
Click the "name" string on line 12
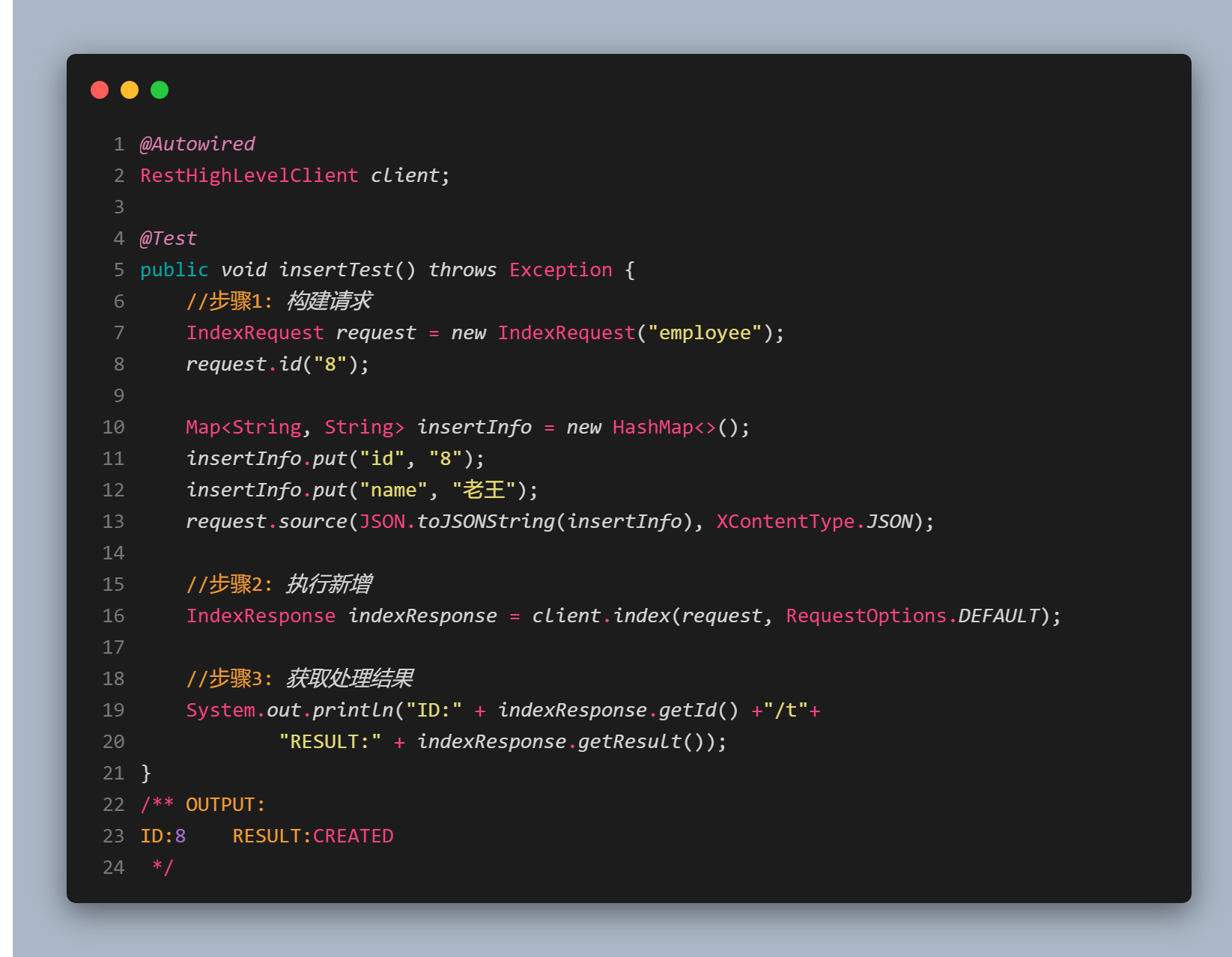[393, 490]
